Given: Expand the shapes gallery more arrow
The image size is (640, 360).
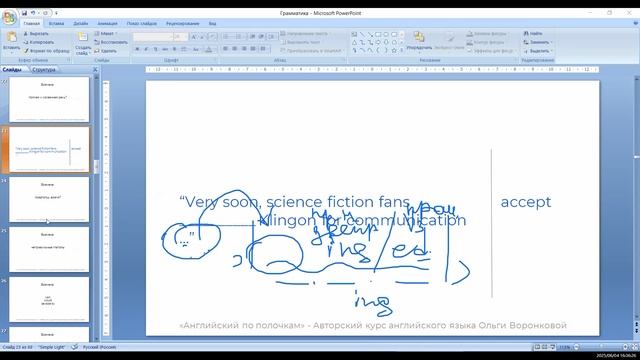Looking at the screenshot, I should coord(402,51).
